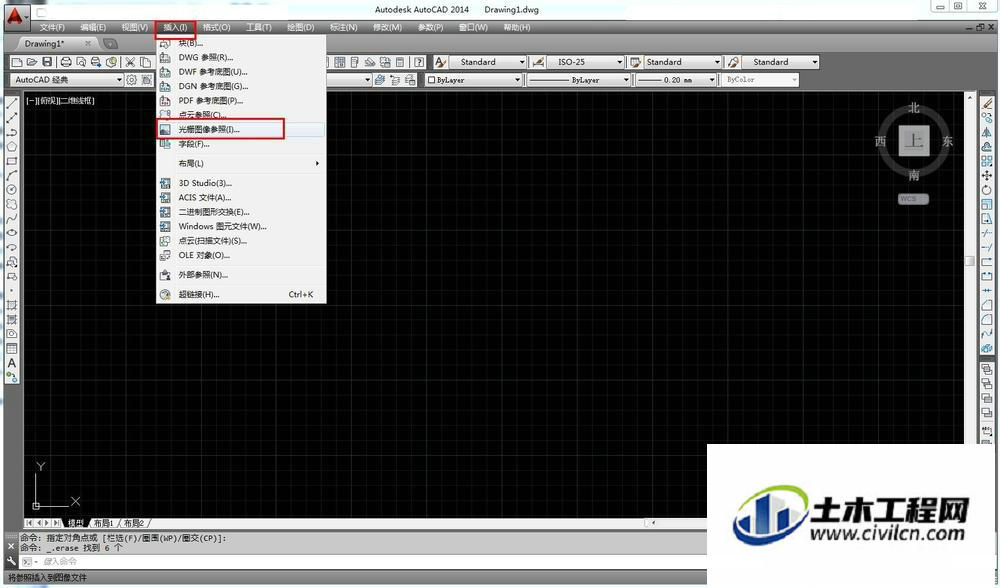
Task: Open the ISO-25 dimension style dropdown
Action: tap(585, 62)
